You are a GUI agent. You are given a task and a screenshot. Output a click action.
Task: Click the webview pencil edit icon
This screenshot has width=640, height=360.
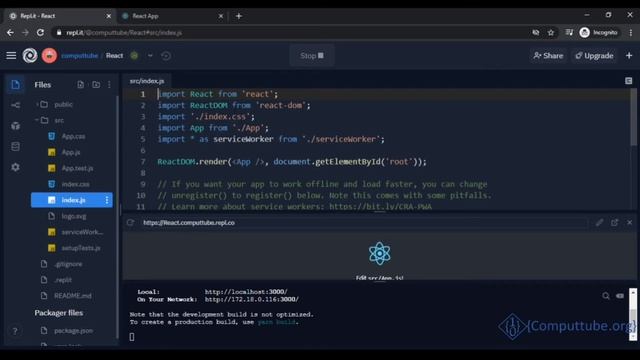point(599,222)
